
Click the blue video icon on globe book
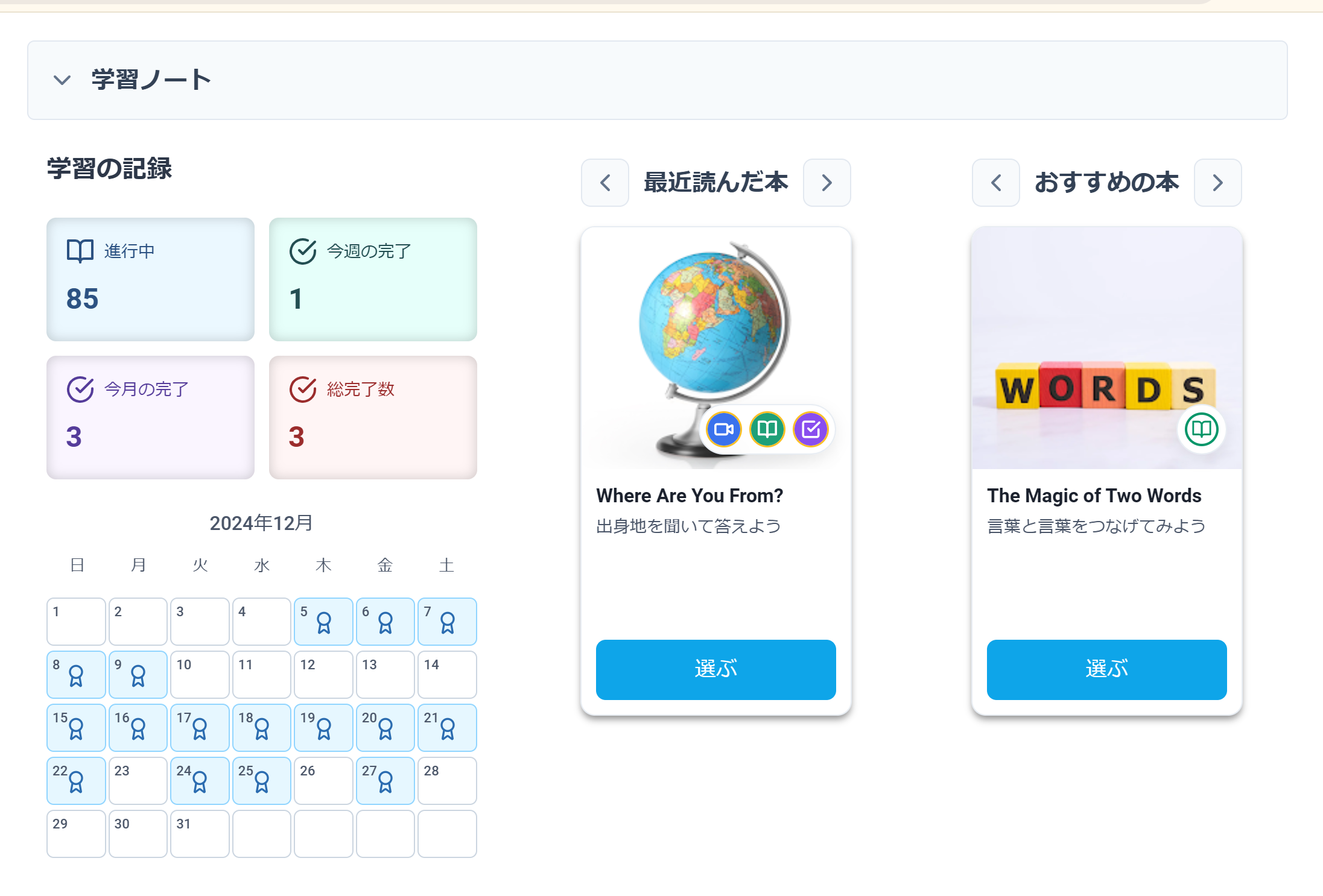[x=724, y=429]
